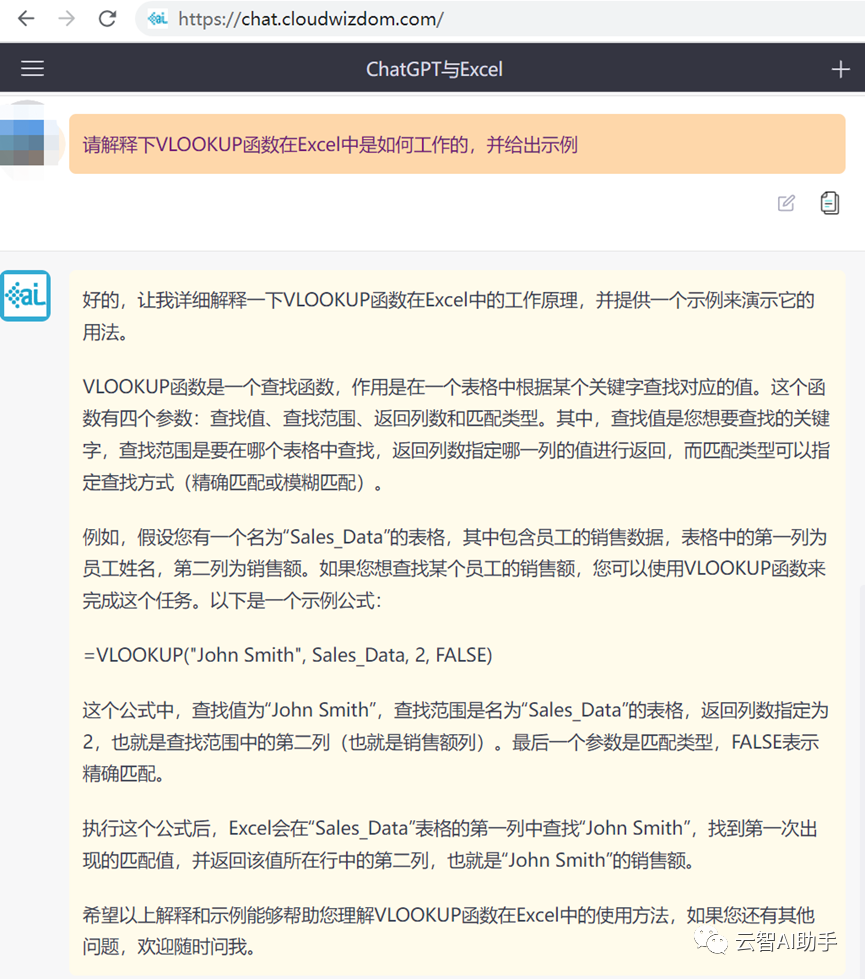Viewport: 865px width, 979px height.
Task: Click the AI assistant avatar icon
Action: click(x=25, y=295)
